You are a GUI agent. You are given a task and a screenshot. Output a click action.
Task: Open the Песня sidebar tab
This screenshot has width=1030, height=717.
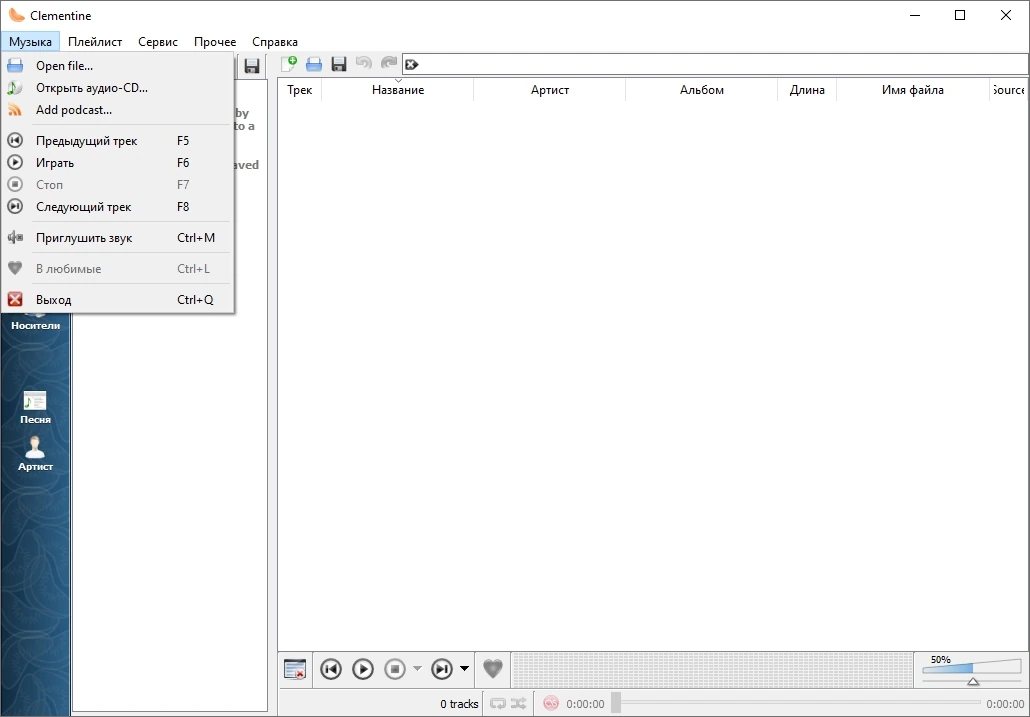point(35,408)
